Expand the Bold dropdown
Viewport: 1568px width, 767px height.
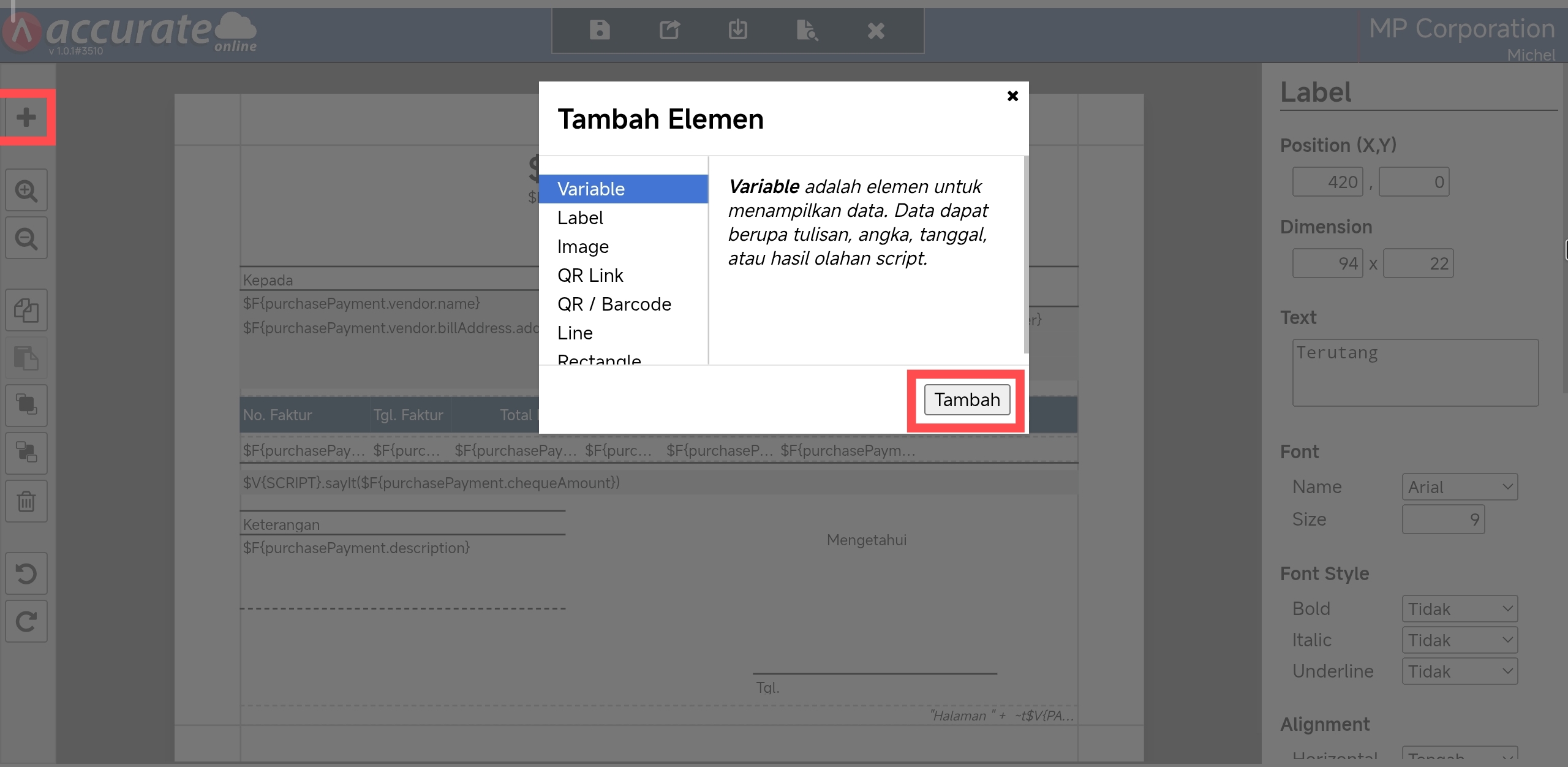(x=1459, y=609)
